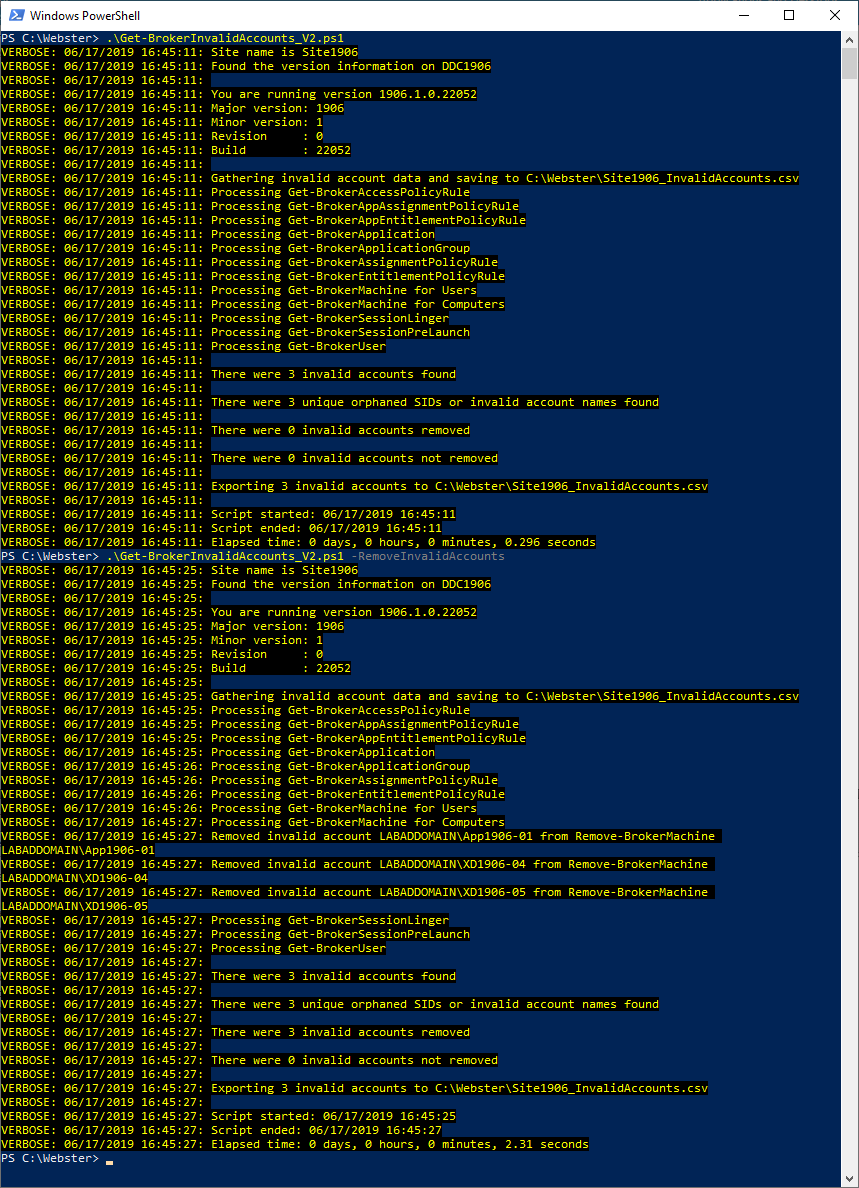Click 'Elapsed time' line showing 0.296 seconds
Viewport: 859px width, 1188px height.
tap(298, 542)
